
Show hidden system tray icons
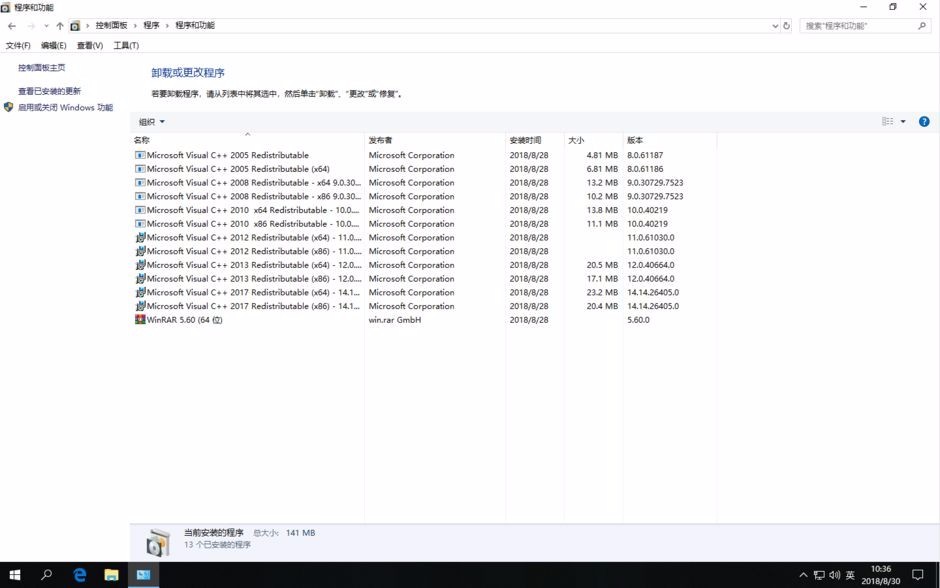pos(803,575)
